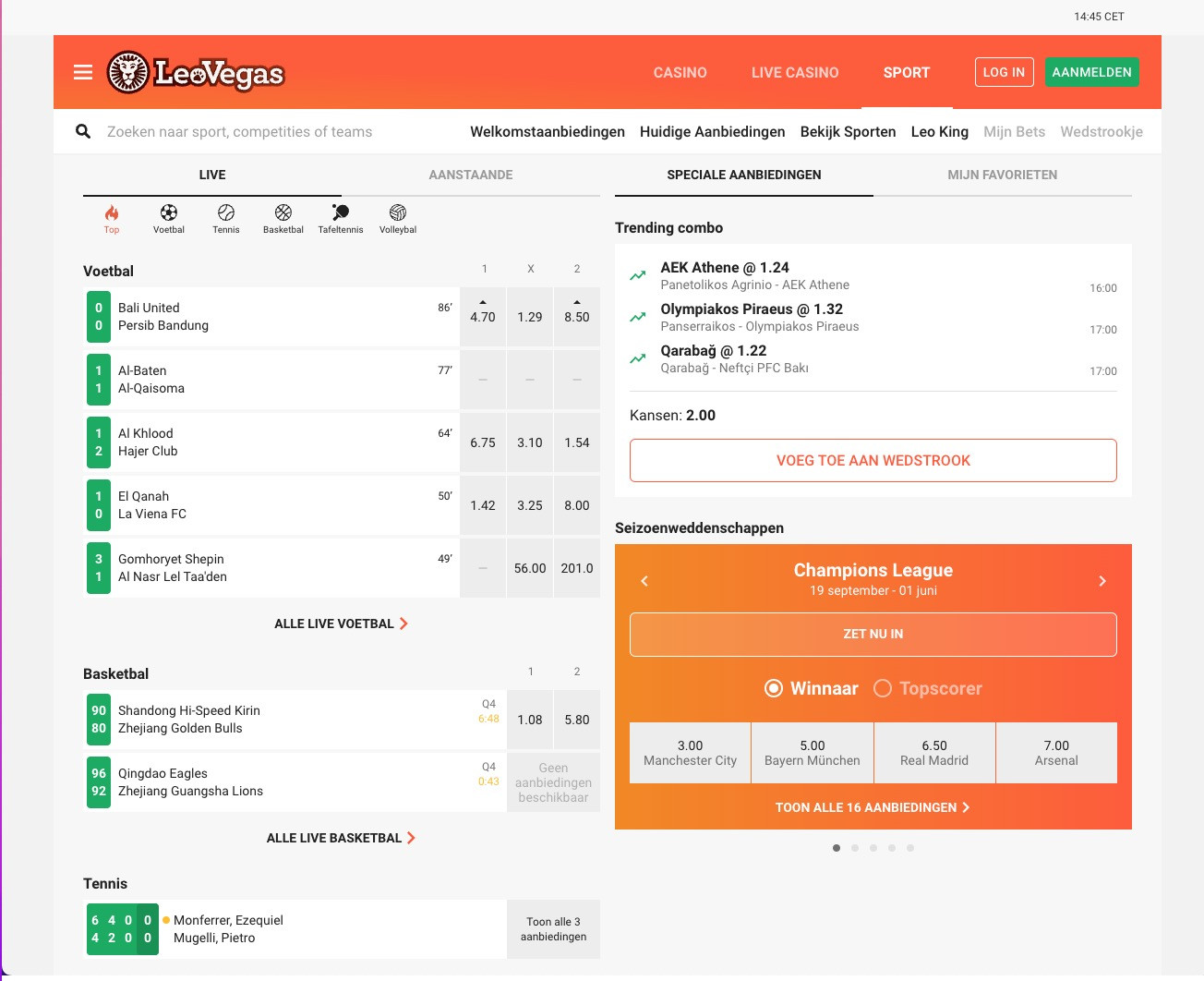Expand ALLE LIVE VOETBAL

coord(341,624)
